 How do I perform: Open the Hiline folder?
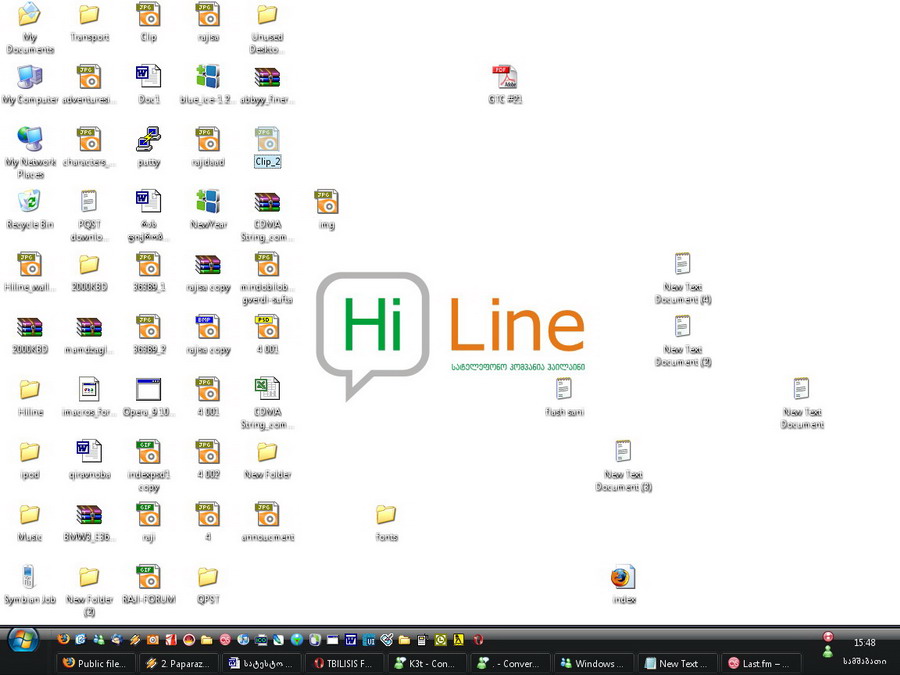coord(30,390)
